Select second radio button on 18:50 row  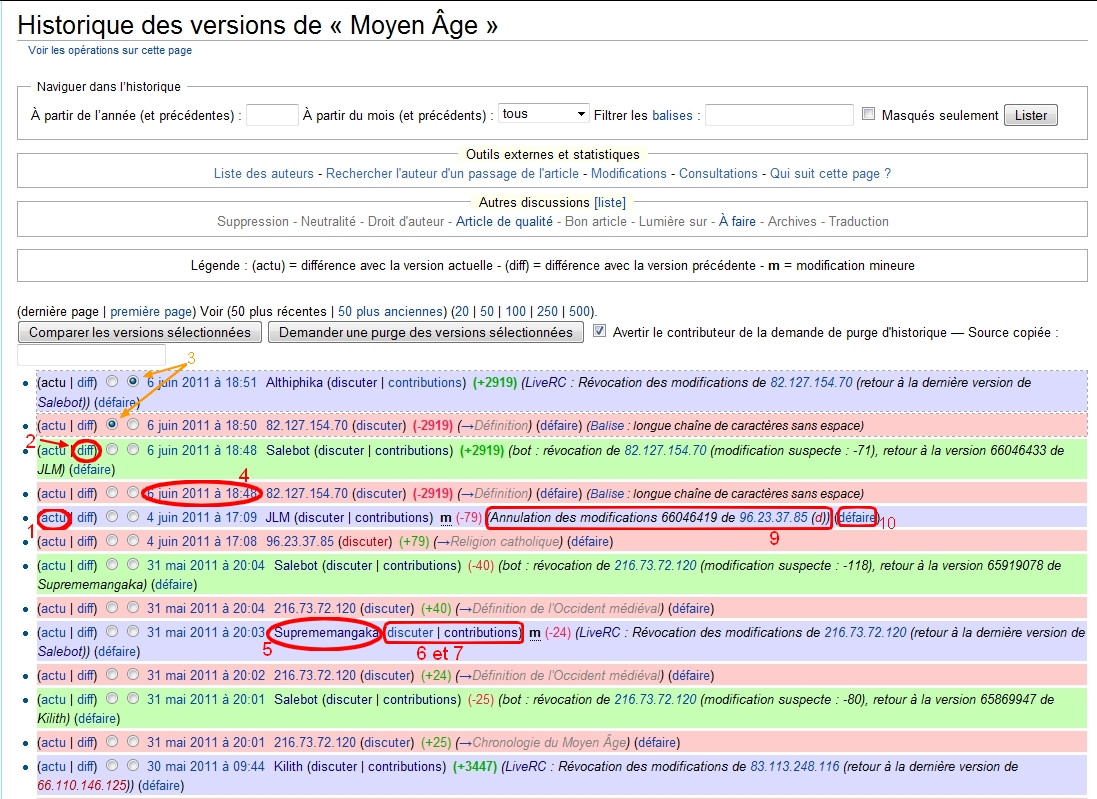click(133, 425)
